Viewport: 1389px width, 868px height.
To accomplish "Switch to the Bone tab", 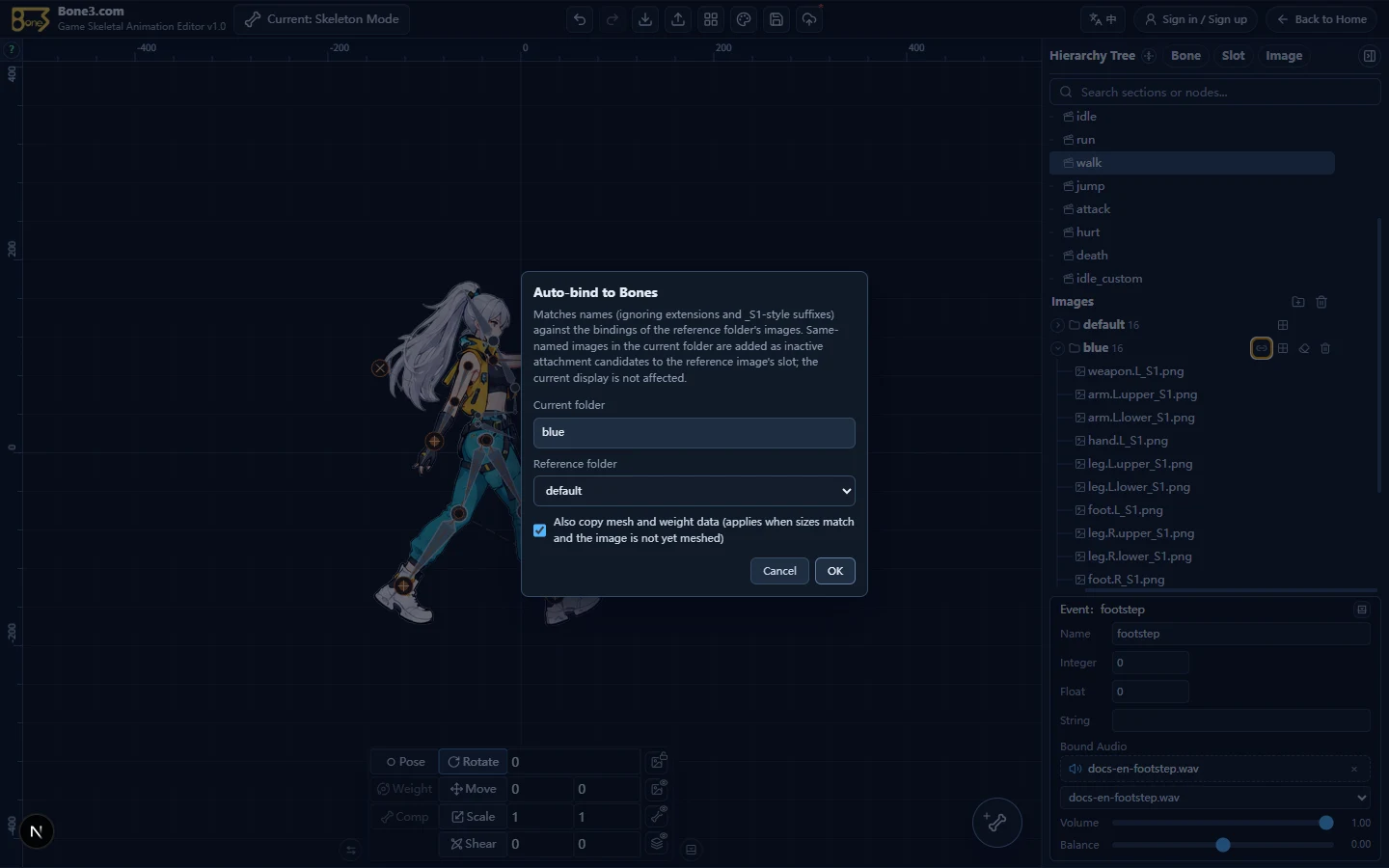I will coord(1185,56).
